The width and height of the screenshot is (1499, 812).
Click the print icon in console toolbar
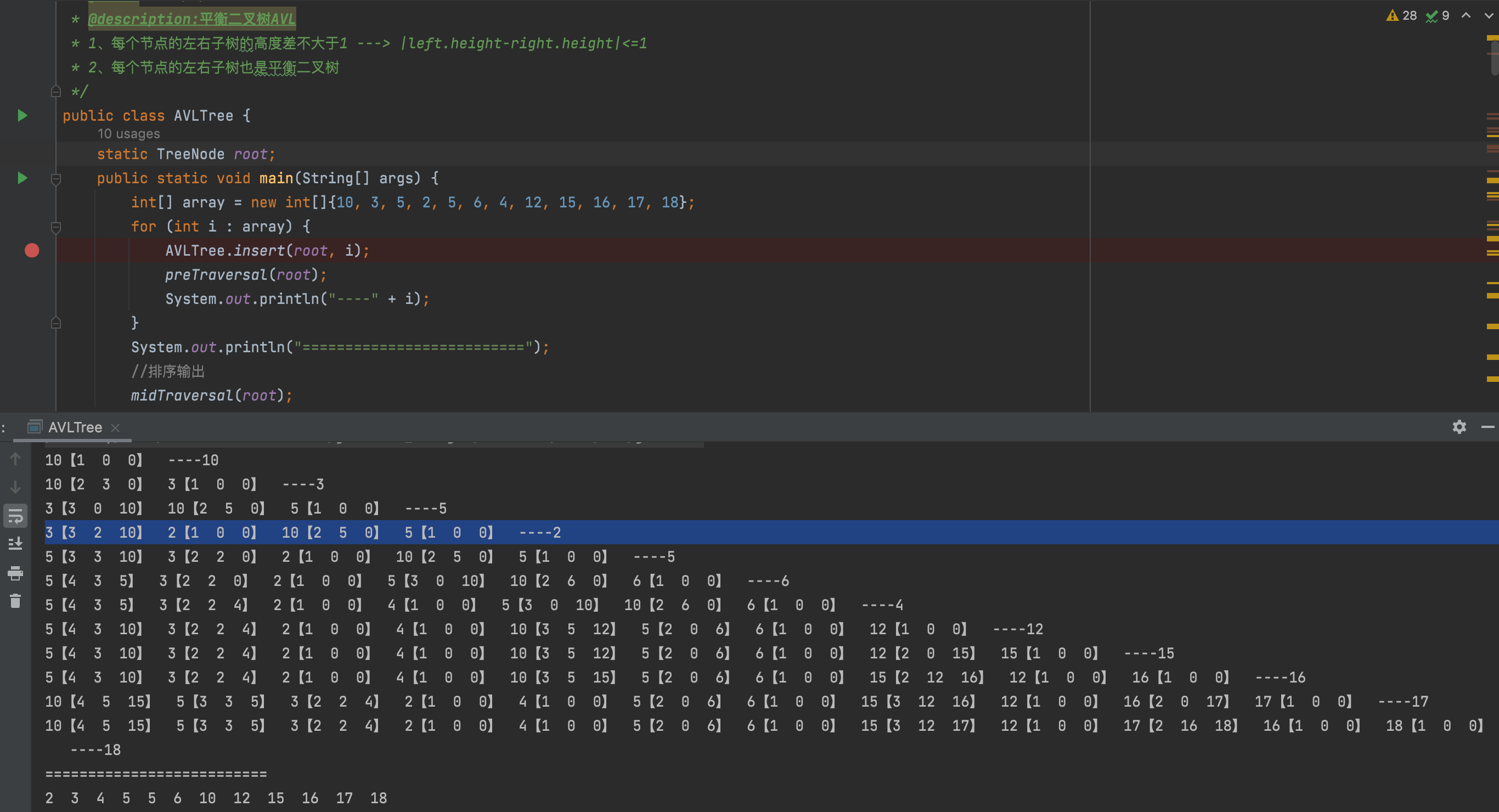pyautogui.click(x=16, y=573)
